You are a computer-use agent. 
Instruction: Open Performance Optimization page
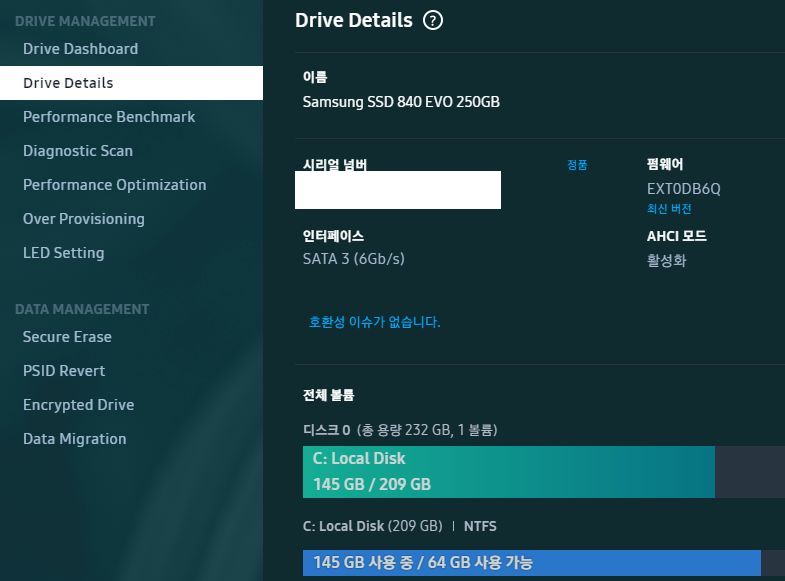click(115, 185)
